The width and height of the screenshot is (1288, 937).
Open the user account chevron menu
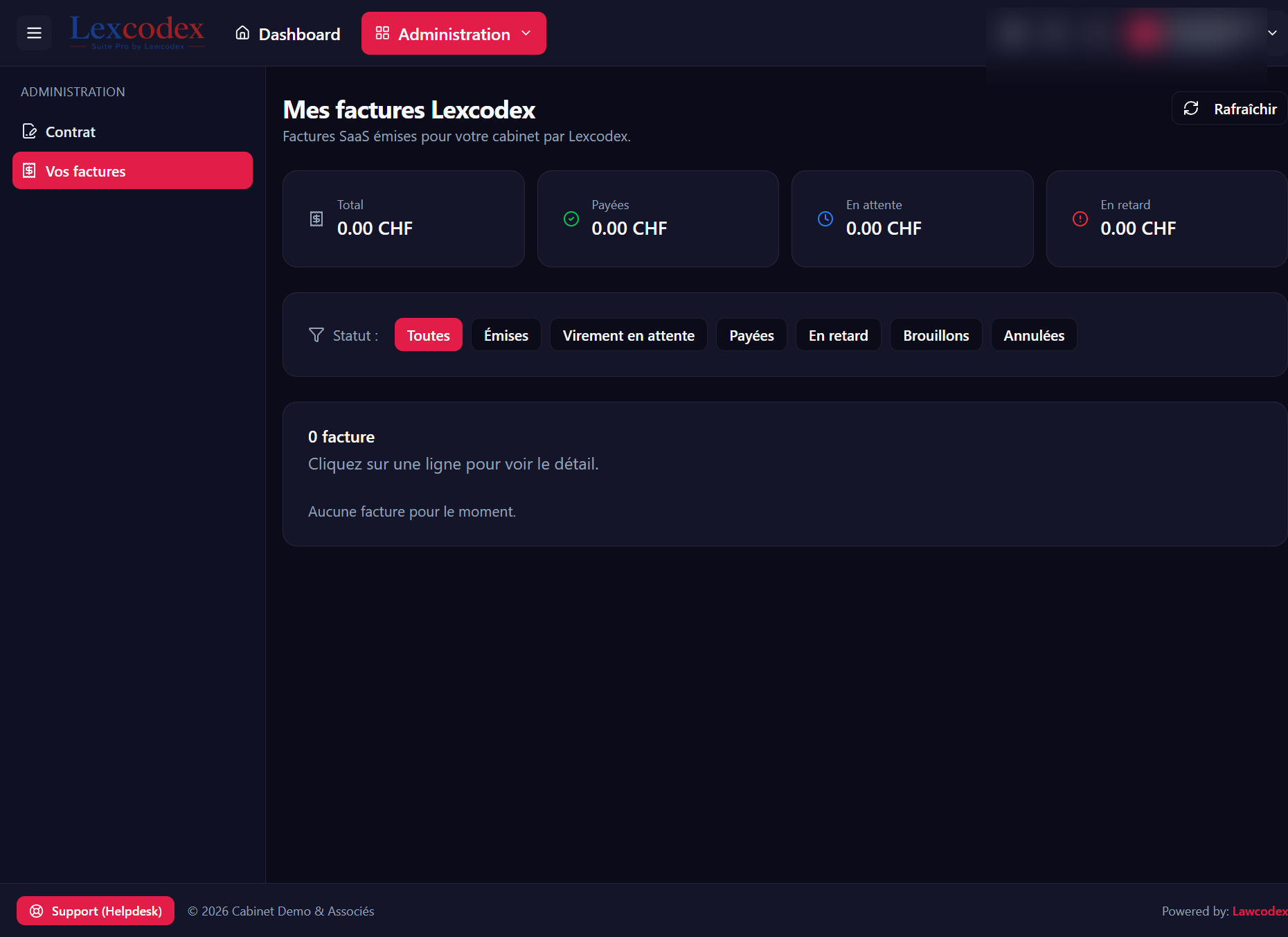coord(1272,33)
